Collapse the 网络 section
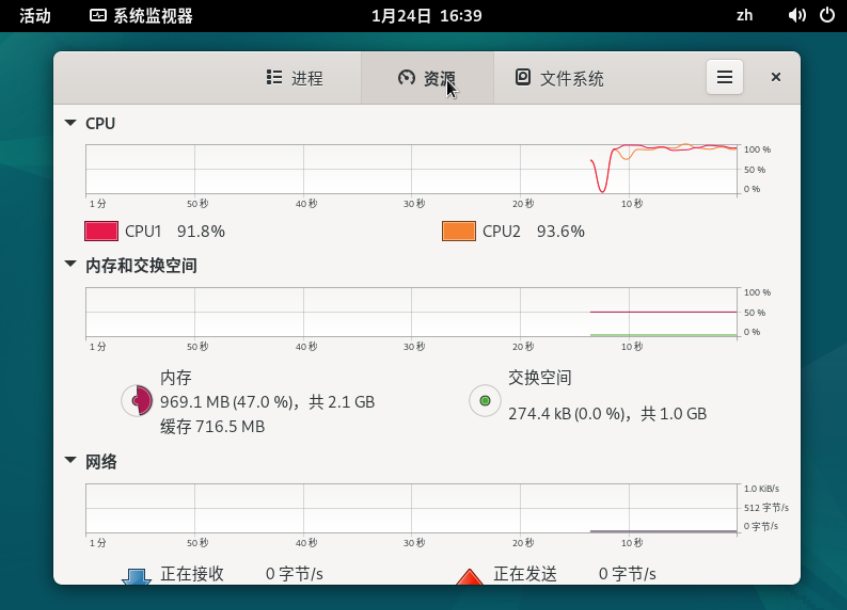Screen dimensions: 847x610 (x=70, y=461)
